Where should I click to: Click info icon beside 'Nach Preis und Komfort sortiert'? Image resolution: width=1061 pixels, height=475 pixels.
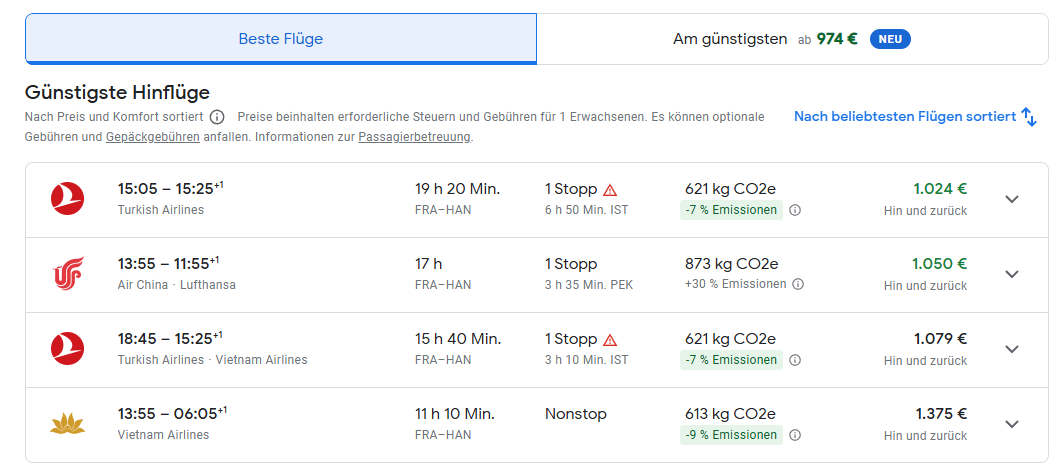click(x=217, y=117)
